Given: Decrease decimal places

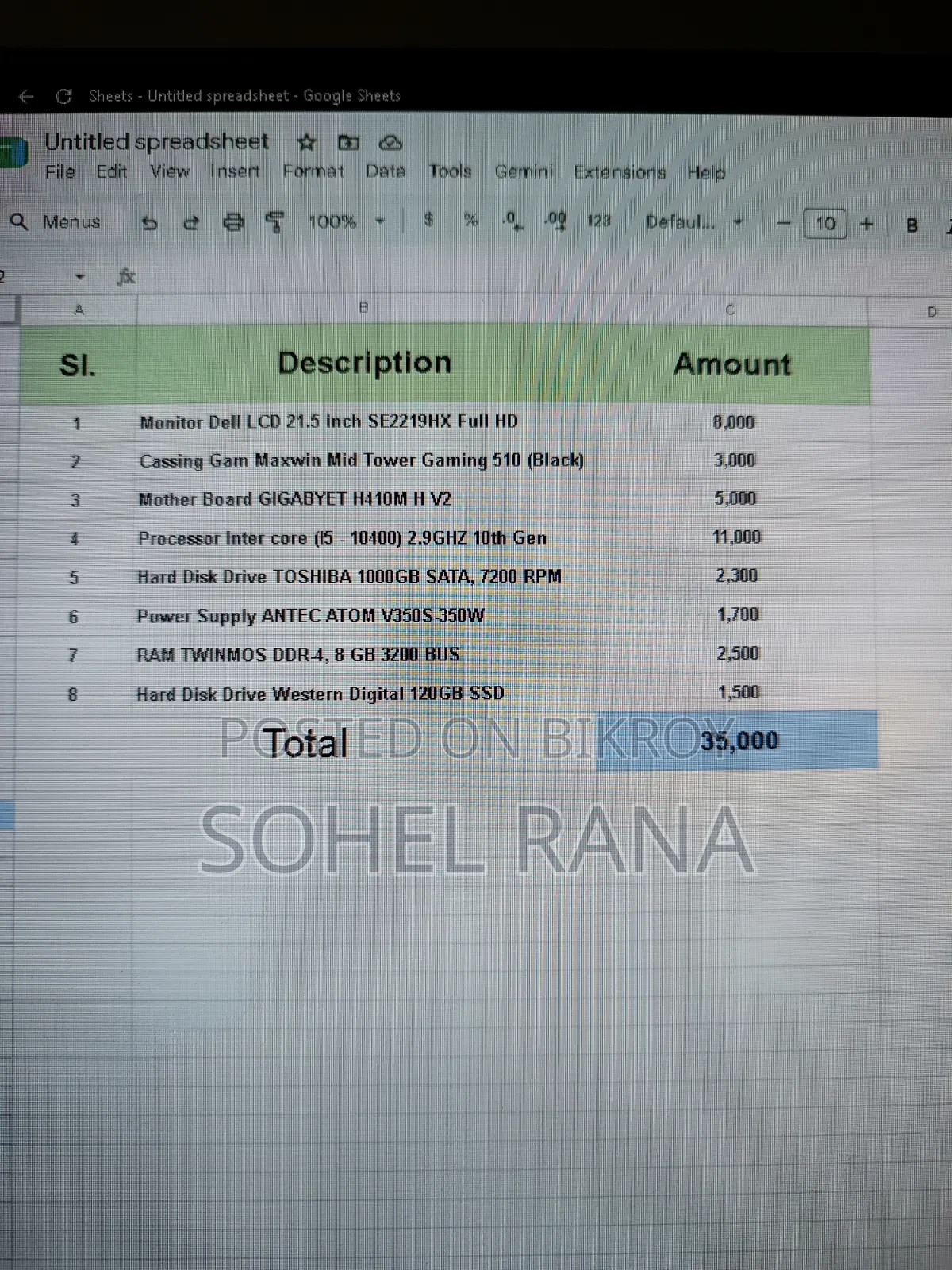Looking at the screenshot, I should 512,221.
